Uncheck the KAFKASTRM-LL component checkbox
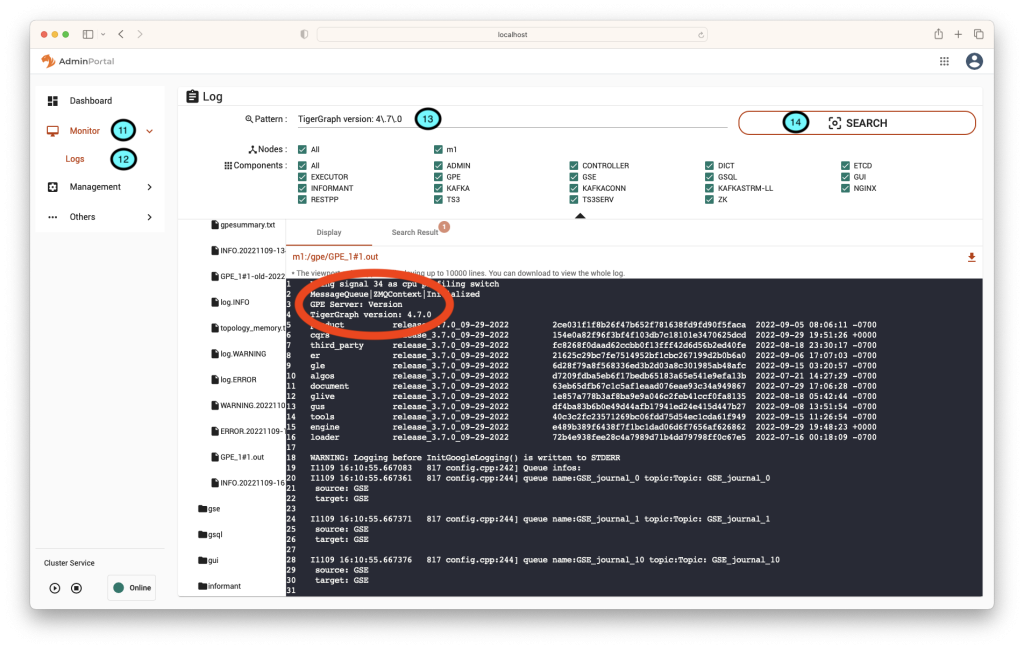 coord(709,188)
